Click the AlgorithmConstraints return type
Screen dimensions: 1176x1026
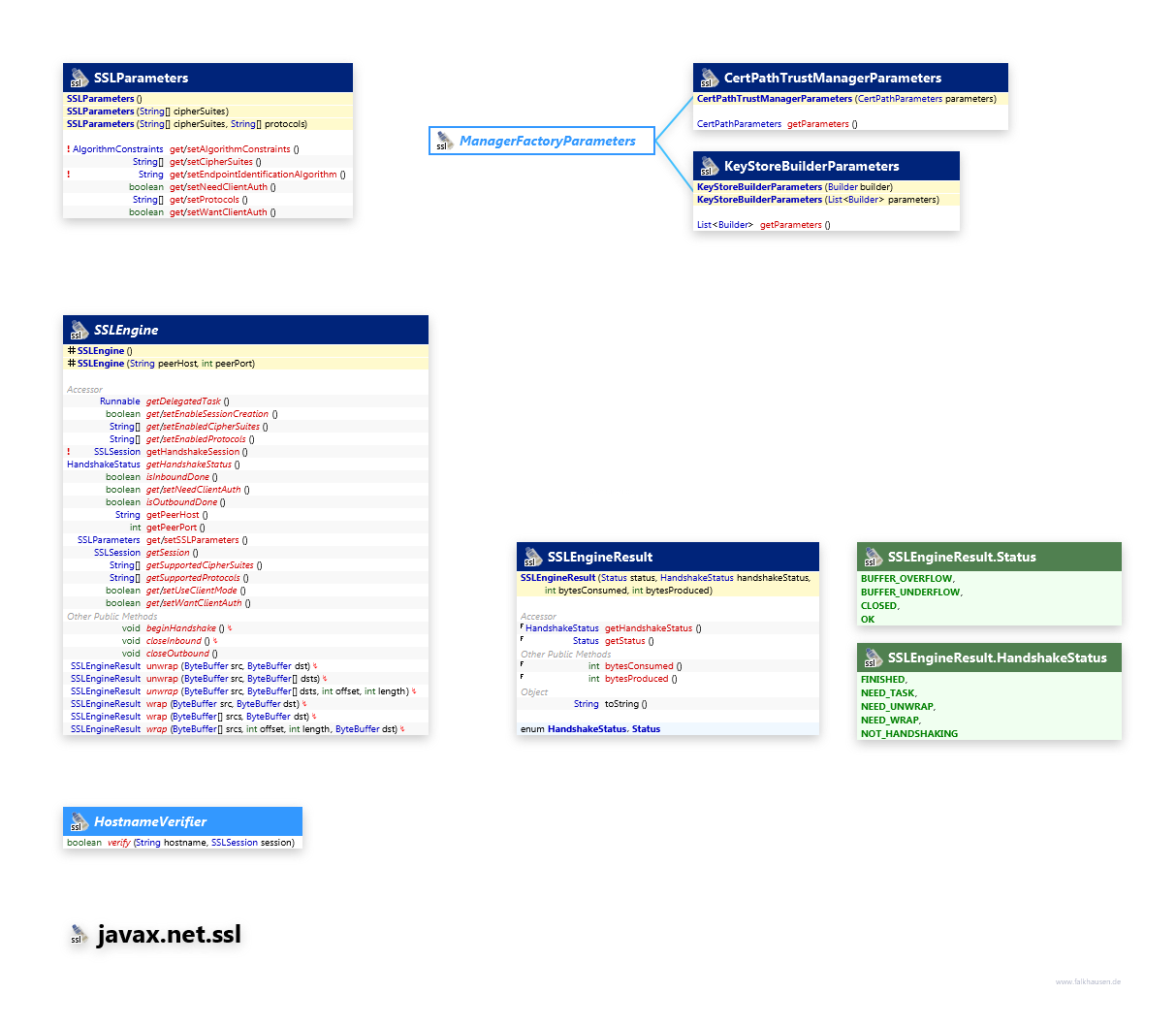pos(118,149)
